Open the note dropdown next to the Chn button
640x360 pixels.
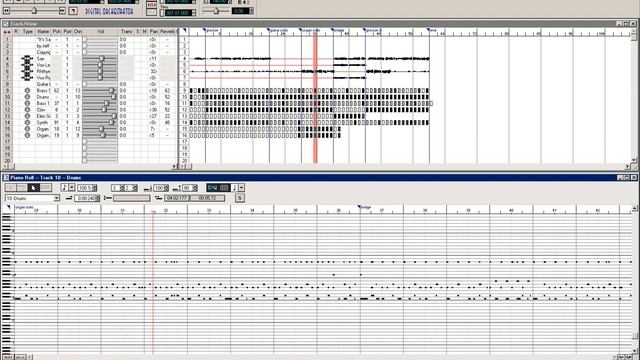tap(241, 188)
